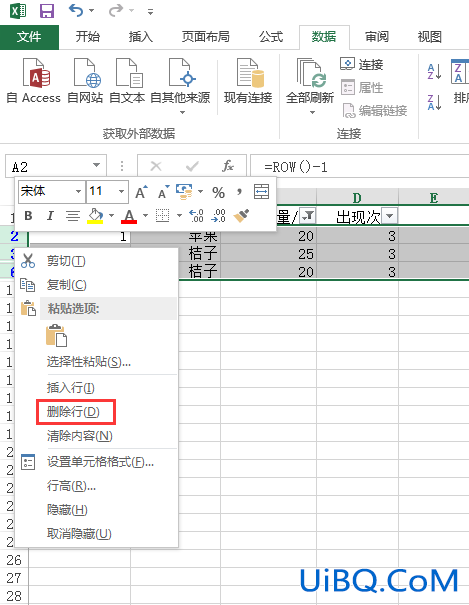Click the Save icon in quick access toolbar
Screen dimensions: 469x605
coord(47,10)
